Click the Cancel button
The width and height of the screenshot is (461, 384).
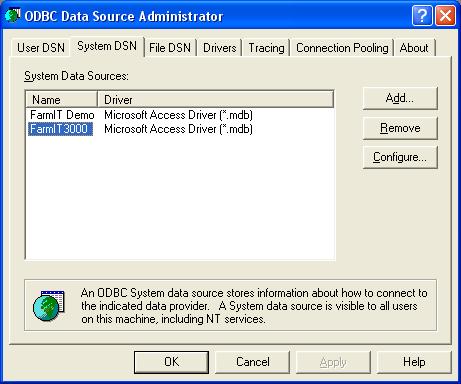click(x=253, y=362)
